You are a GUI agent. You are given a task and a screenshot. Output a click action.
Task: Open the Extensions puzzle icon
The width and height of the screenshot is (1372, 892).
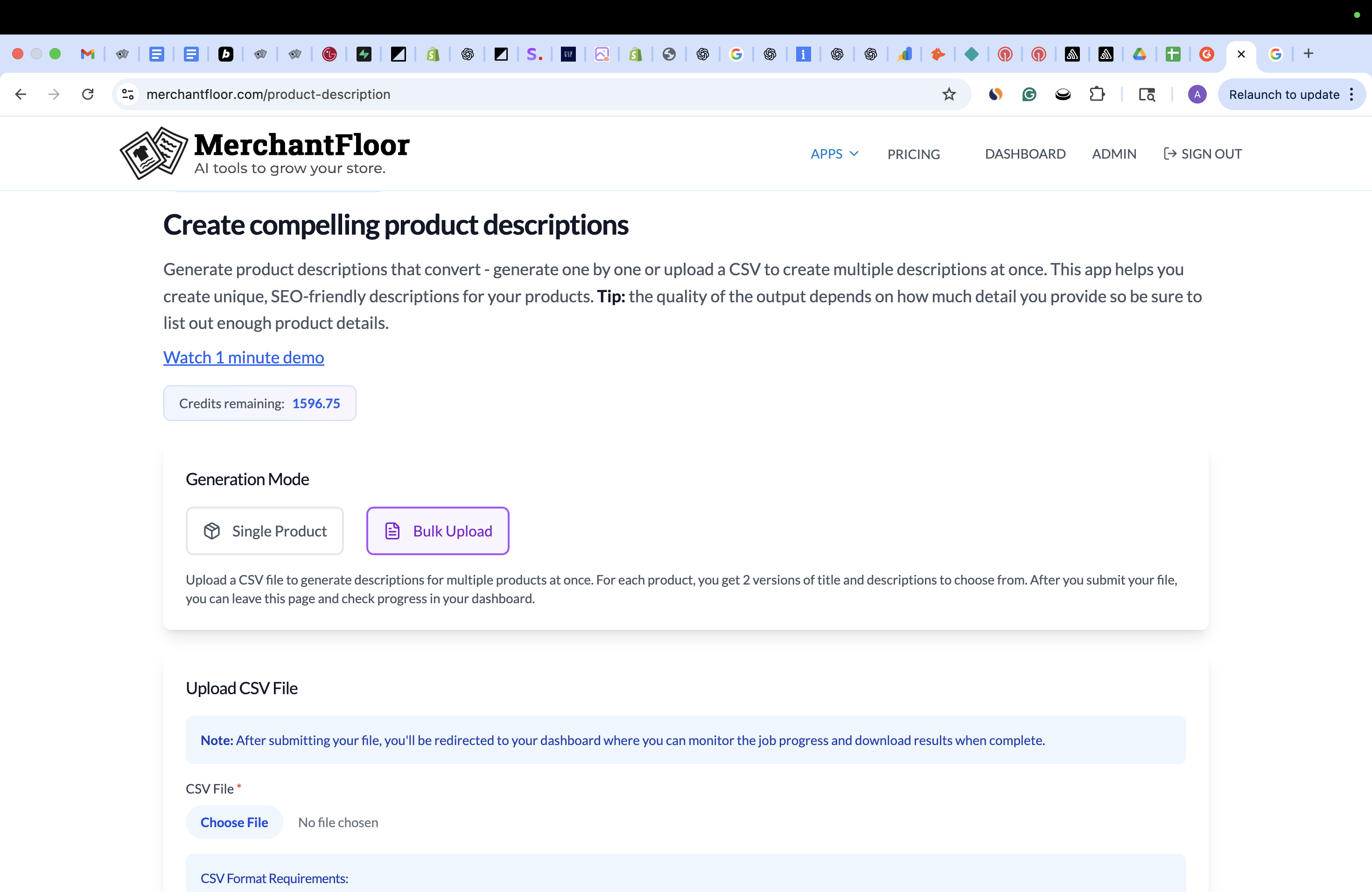click(x=1097, y=95)
